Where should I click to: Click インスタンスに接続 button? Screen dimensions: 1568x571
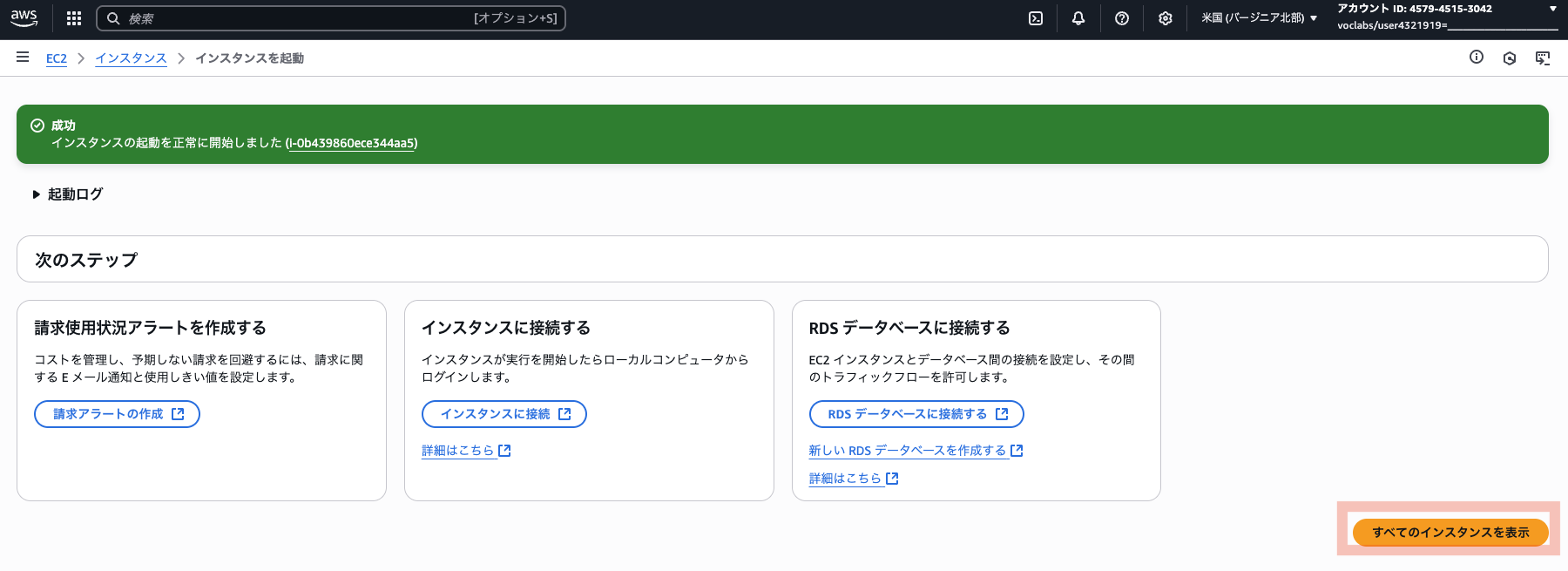click(504, 414)
